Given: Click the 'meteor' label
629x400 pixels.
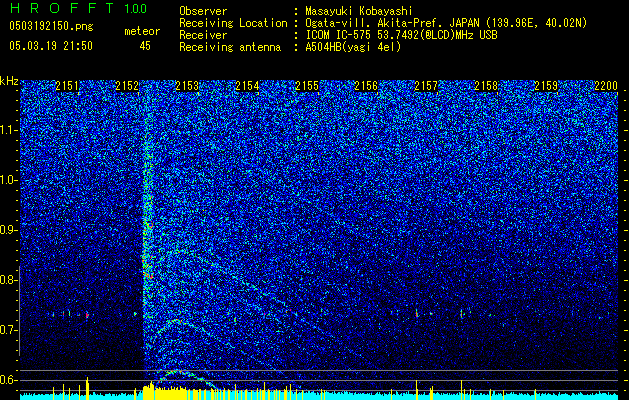Looking at the screenshot, I should 142,31.
